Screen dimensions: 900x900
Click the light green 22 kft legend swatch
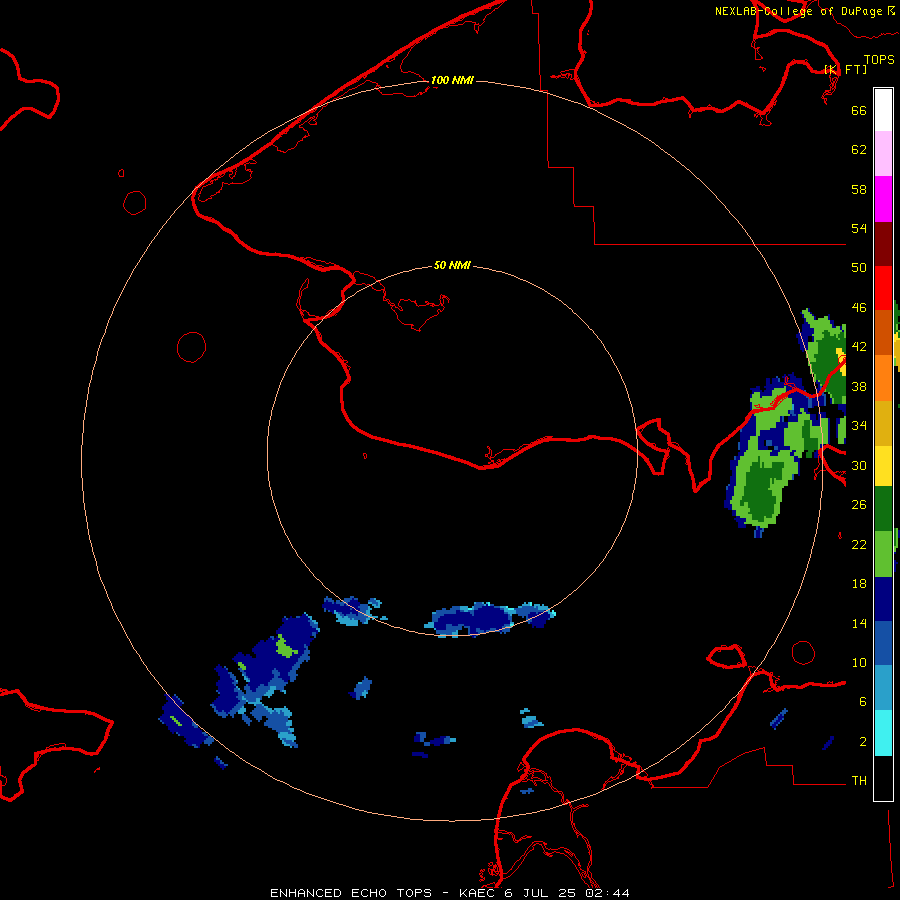(x=883, y=553)
